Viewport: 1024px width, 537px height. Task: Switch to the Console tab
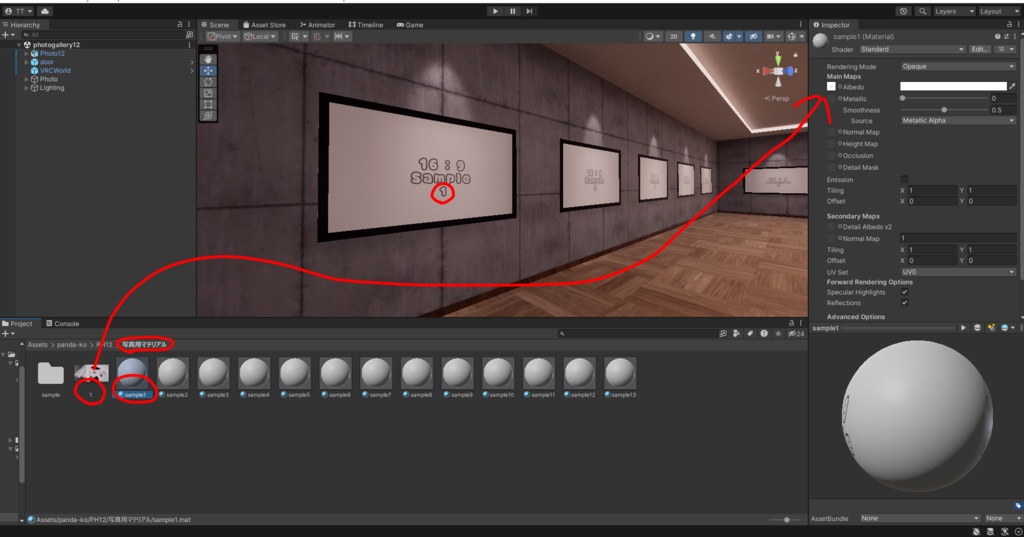(63, 323)
